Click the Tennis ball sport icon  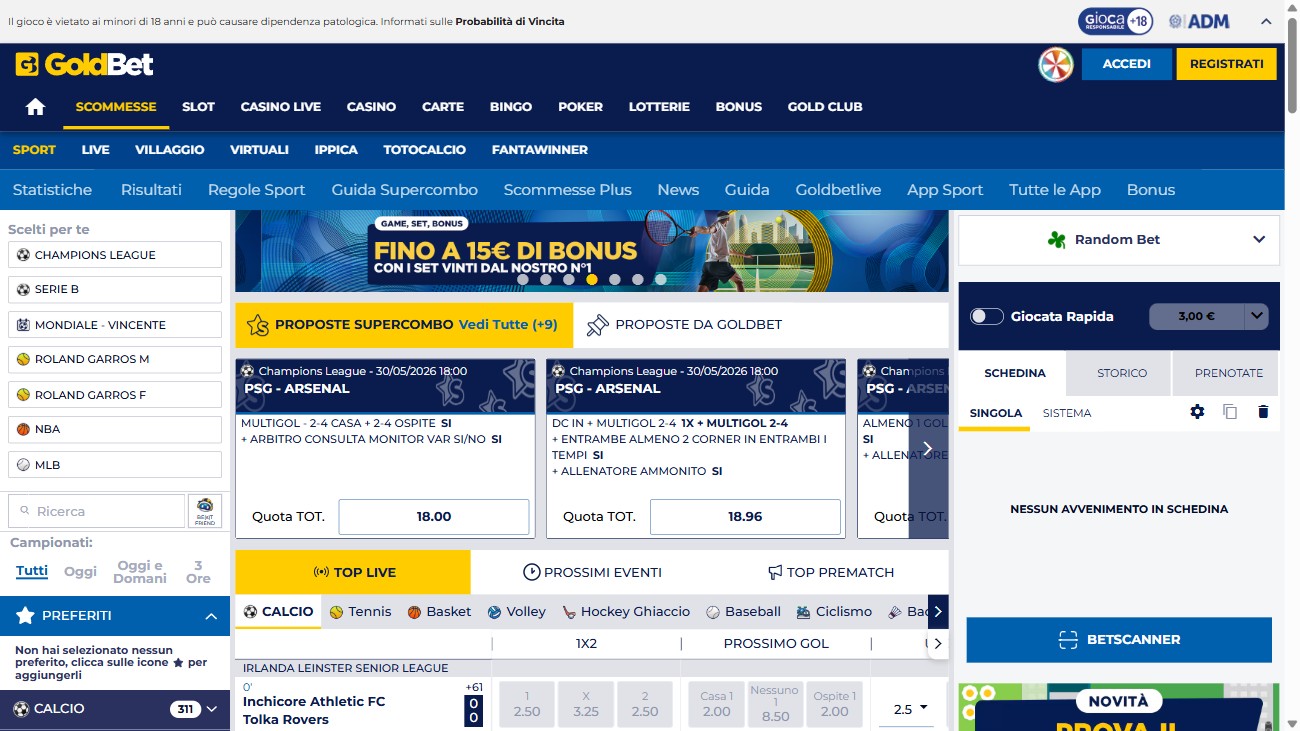(x=336, y=612)
